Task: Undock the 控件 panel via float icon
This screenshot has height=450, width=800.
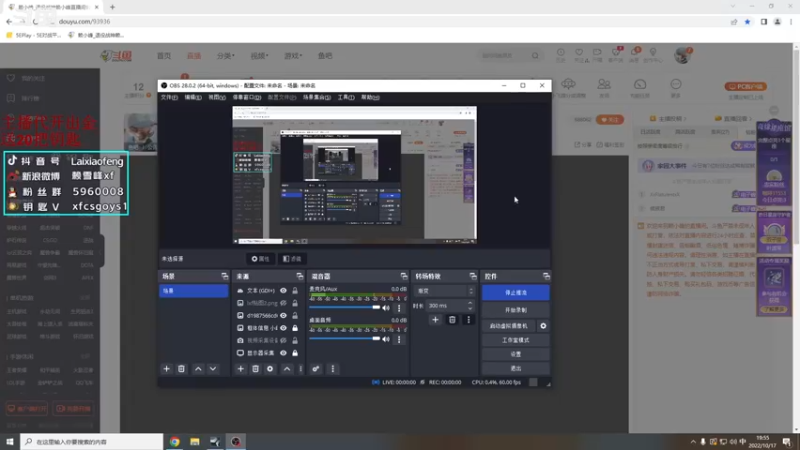Action: [546, 276]
